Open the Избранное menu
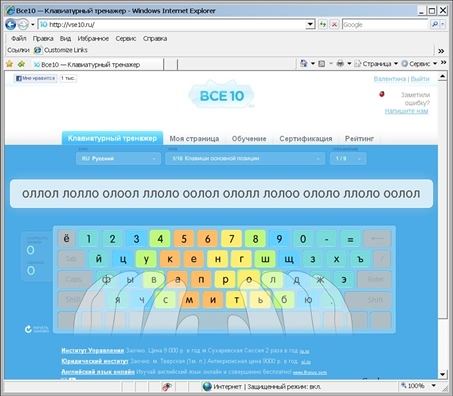453x396 pixels. (x=93, y=39)
